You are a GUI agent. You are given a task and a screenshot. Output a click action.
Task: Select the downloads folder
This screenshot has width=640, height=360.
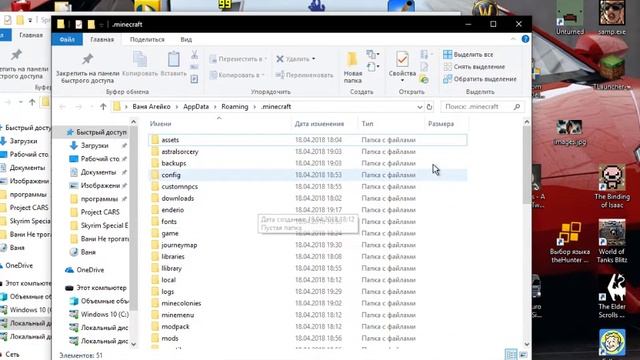point(308,198)
